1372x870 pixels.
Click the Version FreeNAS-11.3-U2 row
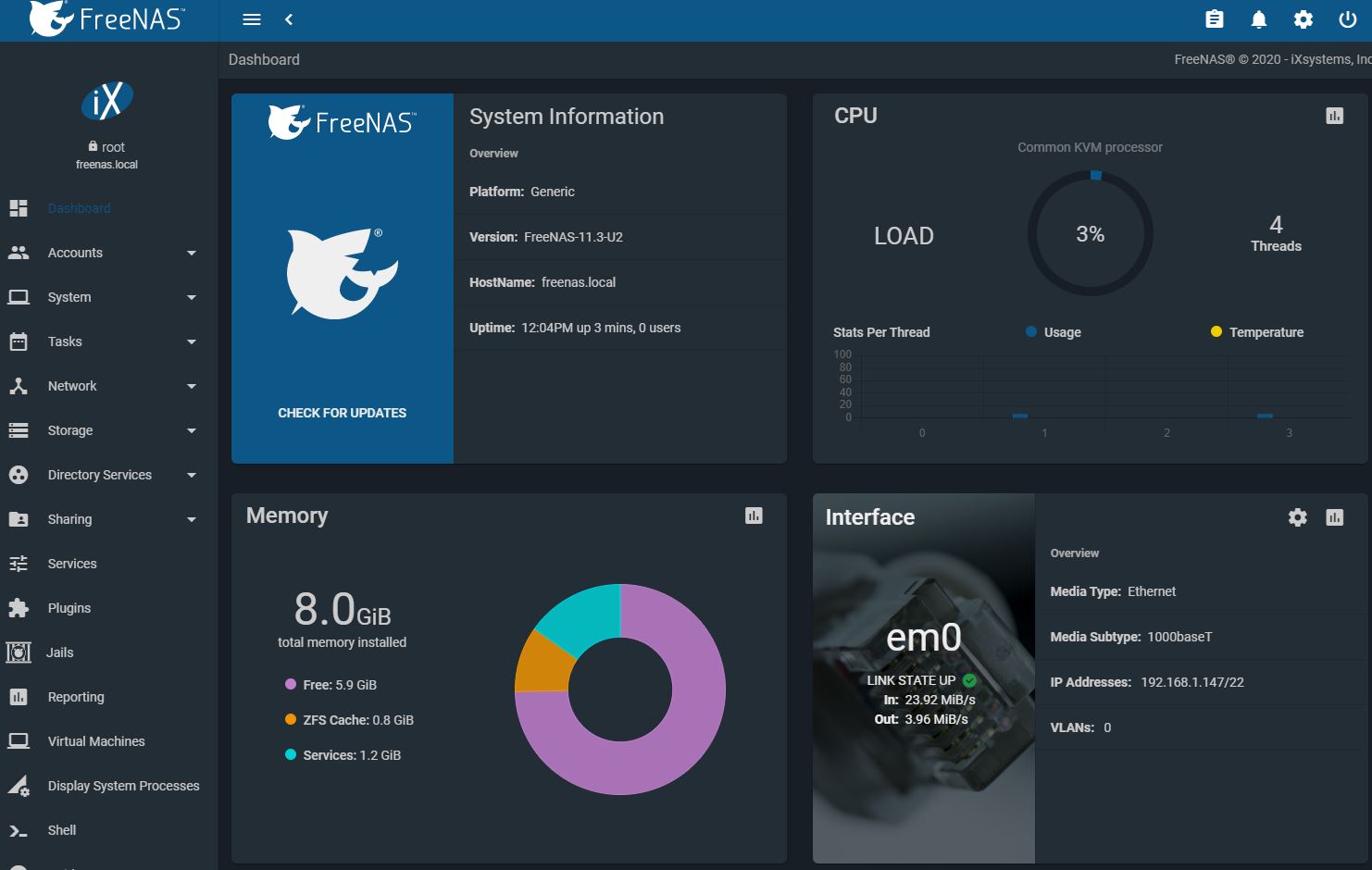pyautogui.click(x=620, y=237)
